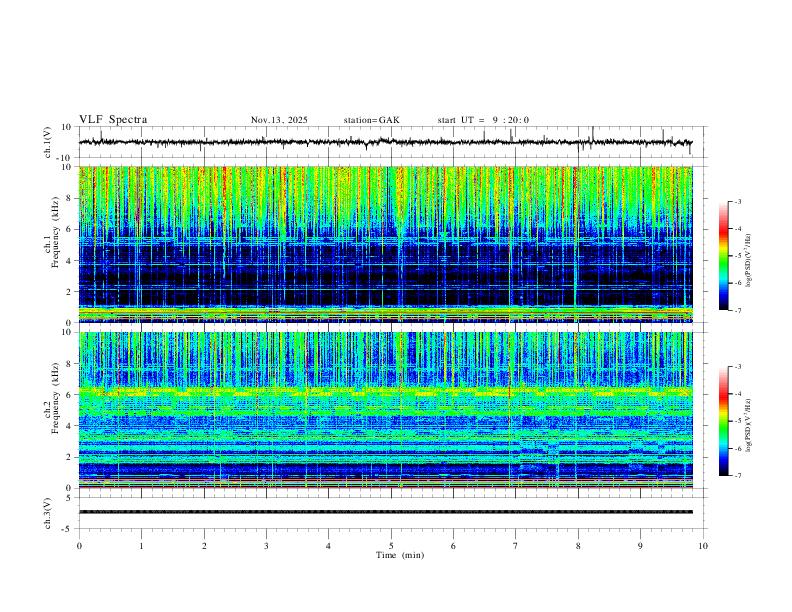Click the "ch.3(V)" axis label
Screen dimensions: 792x612
(48, 513)
